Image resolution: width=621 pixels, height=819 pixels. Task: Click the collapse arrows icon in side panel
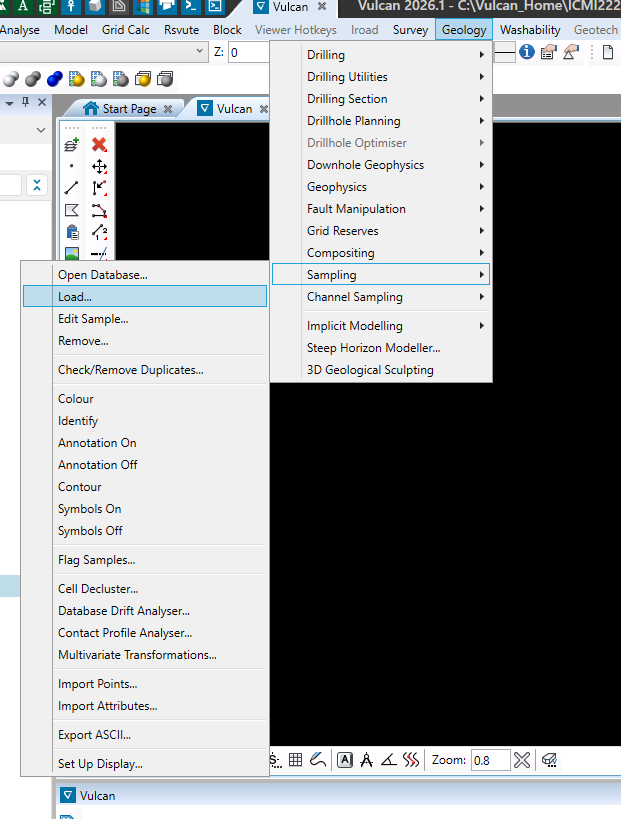pyautogui.click(x=37, y=185)
